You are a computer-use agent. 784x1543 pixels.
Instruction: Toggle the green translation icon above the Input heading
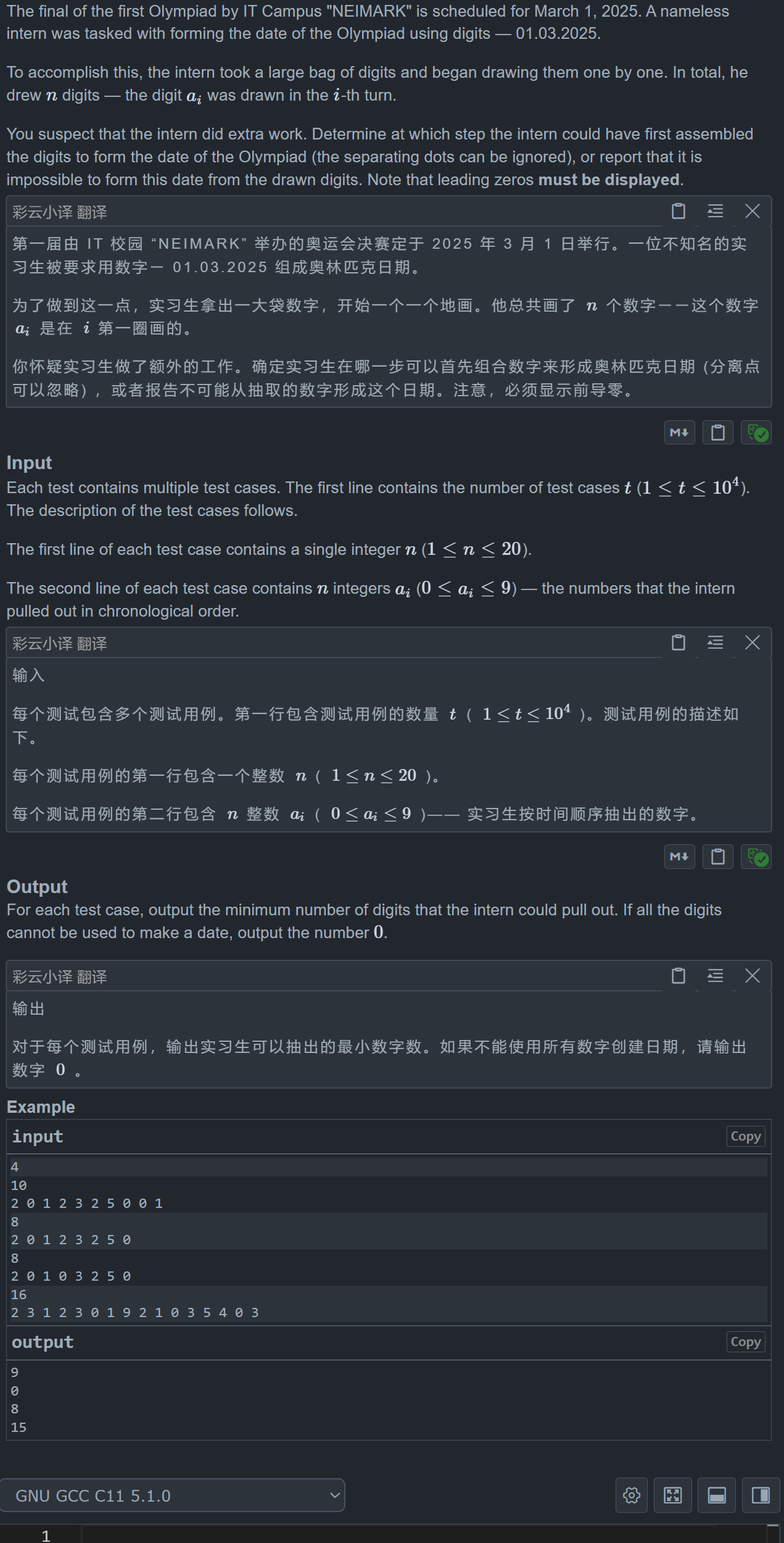coord(757,433)
